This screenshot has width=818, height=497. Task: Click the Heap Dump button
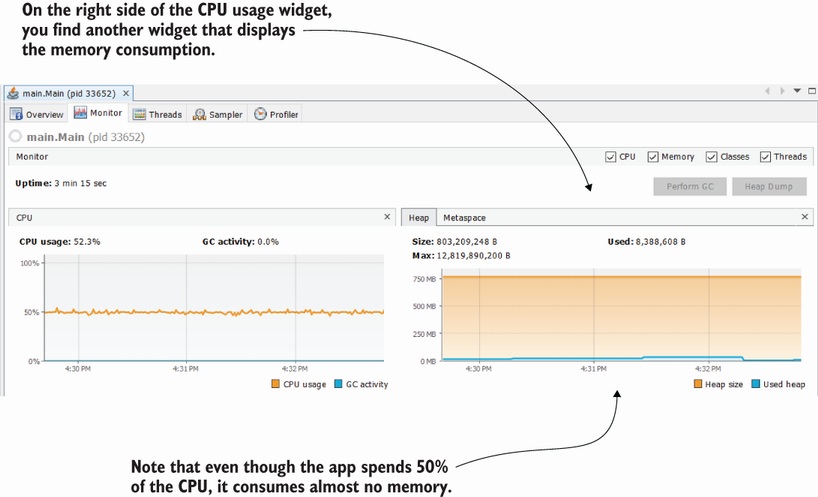click(768, 186)
